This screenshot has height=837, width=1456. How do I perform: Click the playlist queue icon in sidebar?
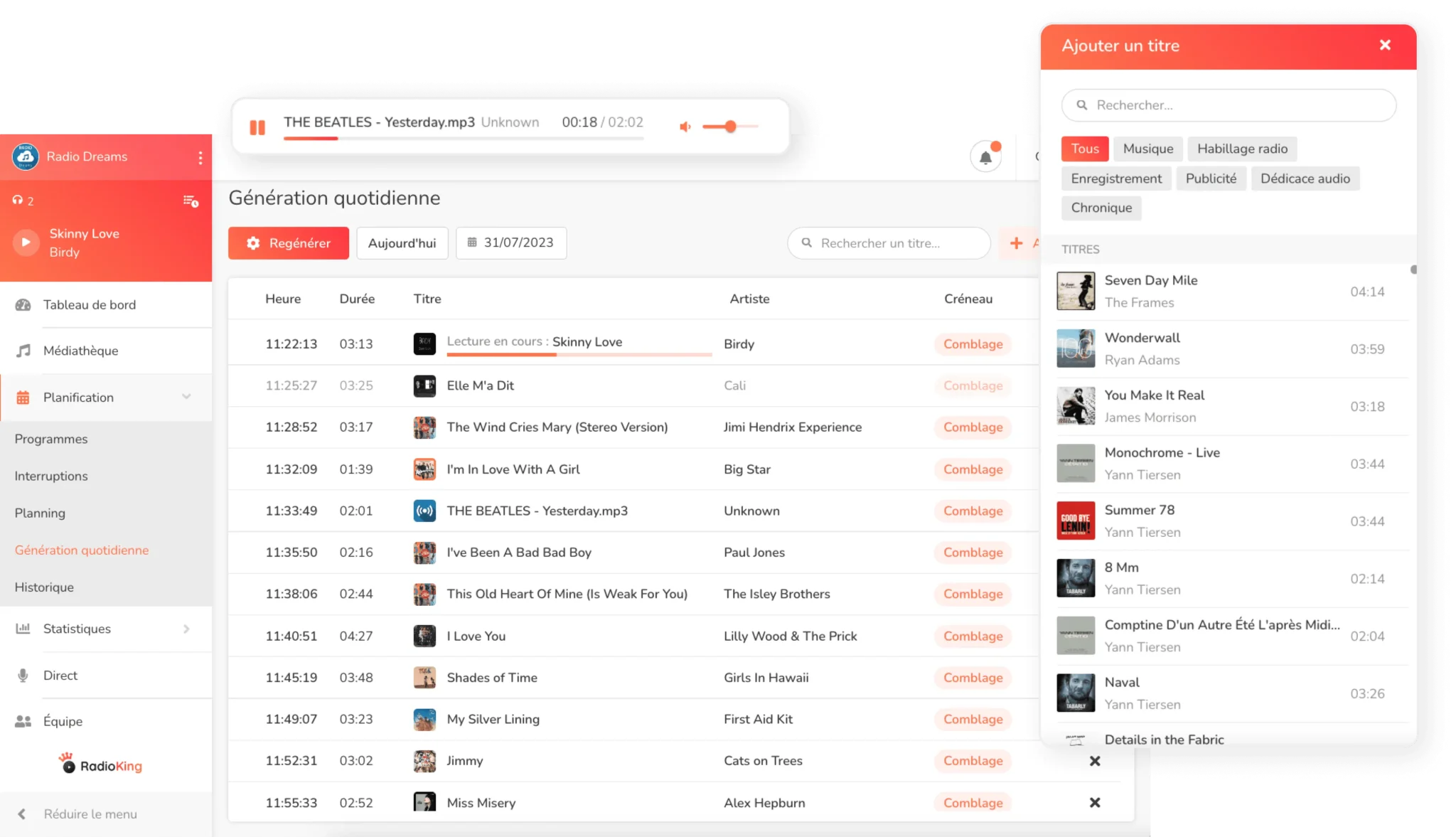(191, 201)
